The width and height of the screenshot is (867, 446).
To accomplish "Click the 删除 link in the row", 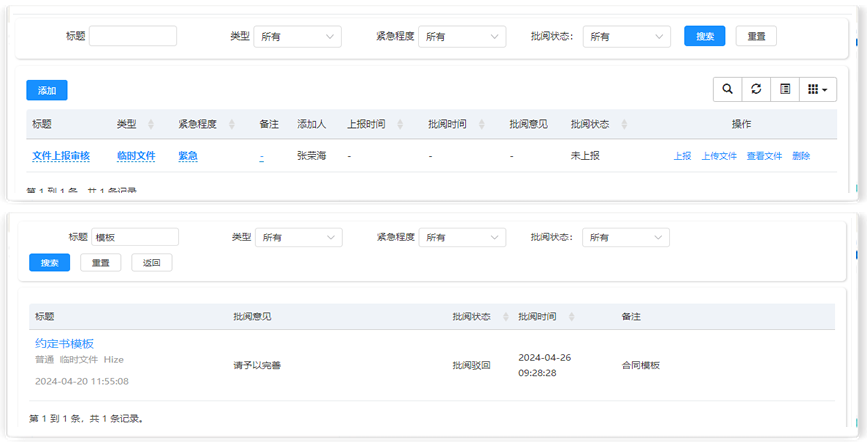I will (801, 156).
